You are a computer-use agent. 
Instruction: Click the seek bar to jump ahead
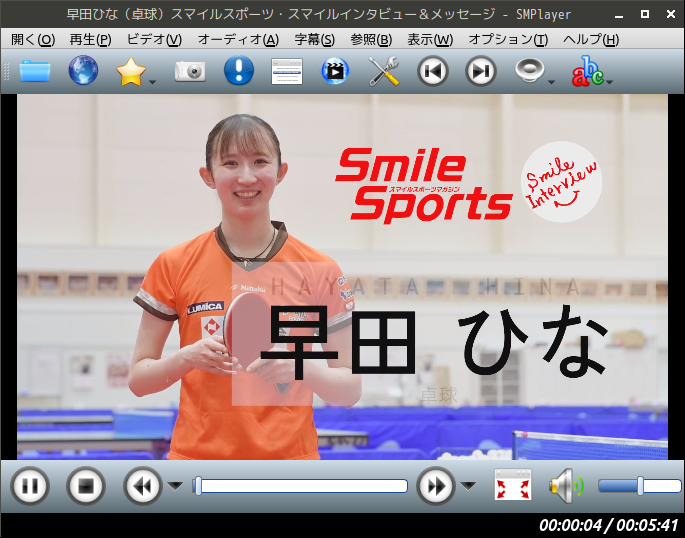pos(300,486)
